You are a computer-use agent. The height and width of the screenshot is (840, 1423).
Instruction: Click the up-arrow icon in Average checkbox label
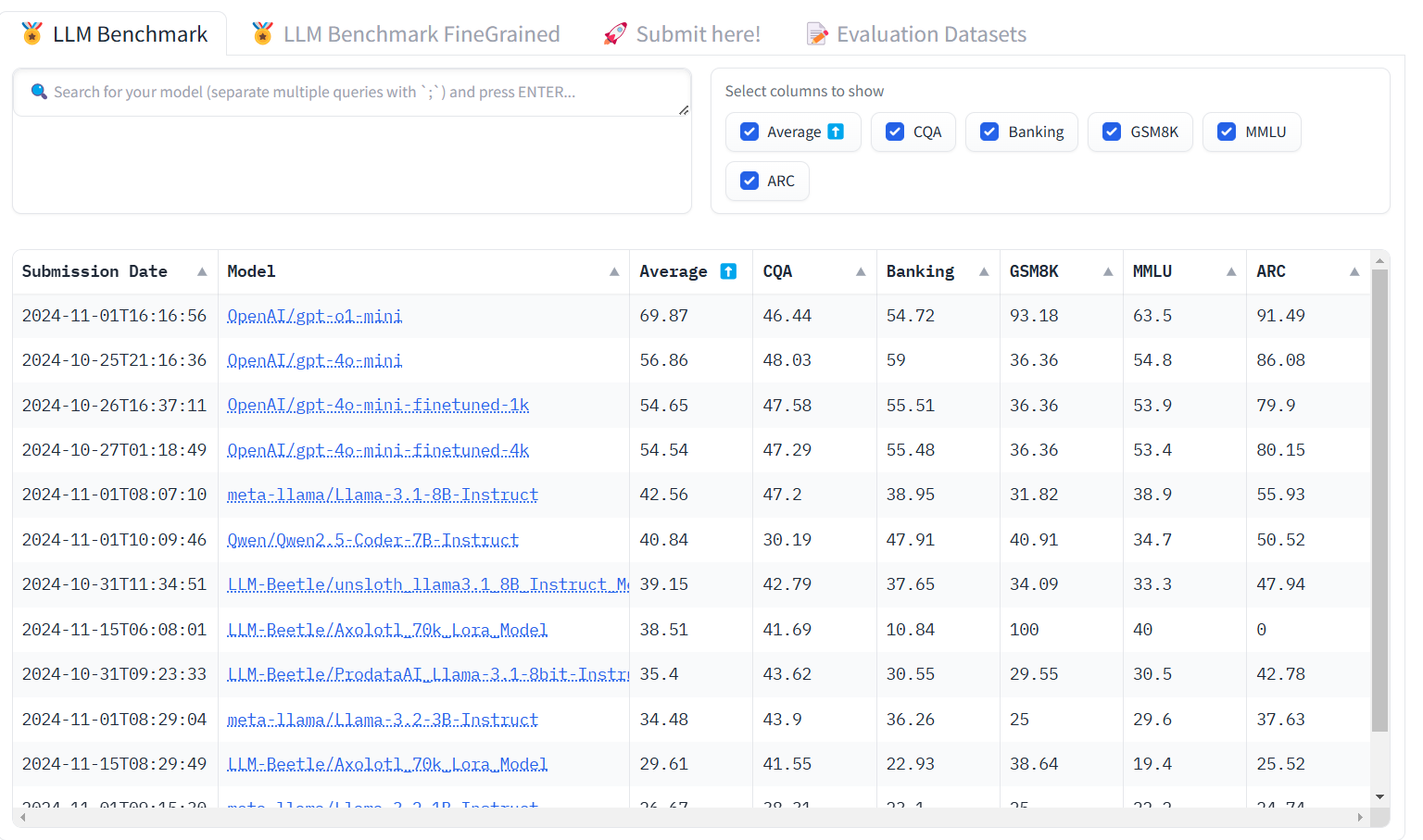(836, 132)
